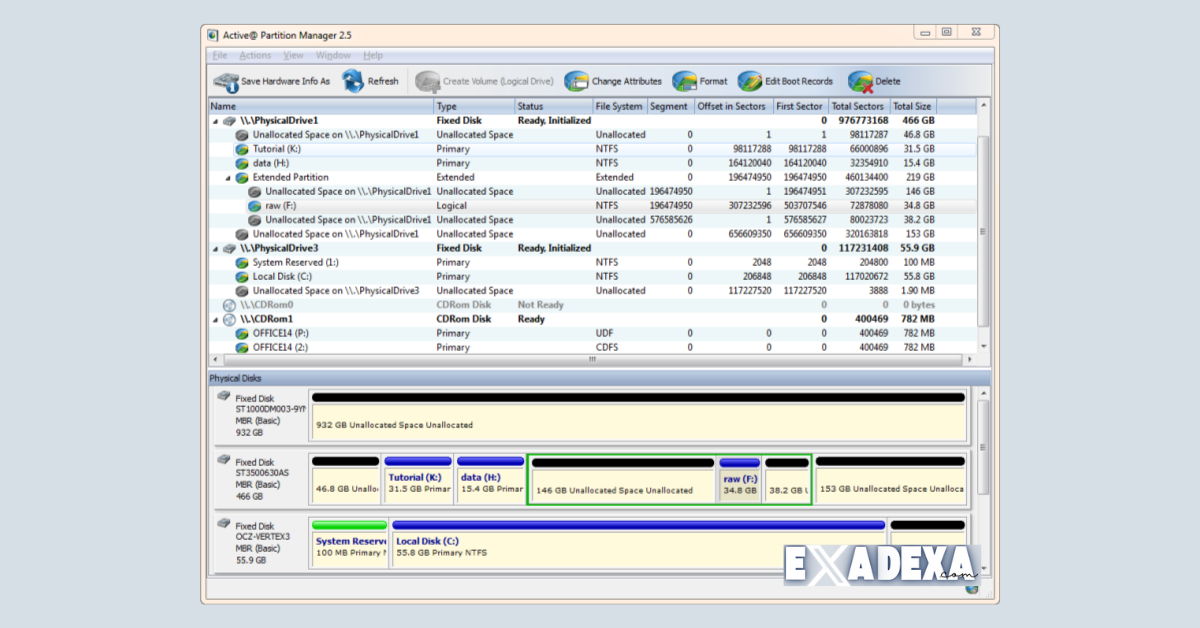Viewport: 1200px width, 628px height.
Task: Open the Actions menu
Action: pos(255,55)
